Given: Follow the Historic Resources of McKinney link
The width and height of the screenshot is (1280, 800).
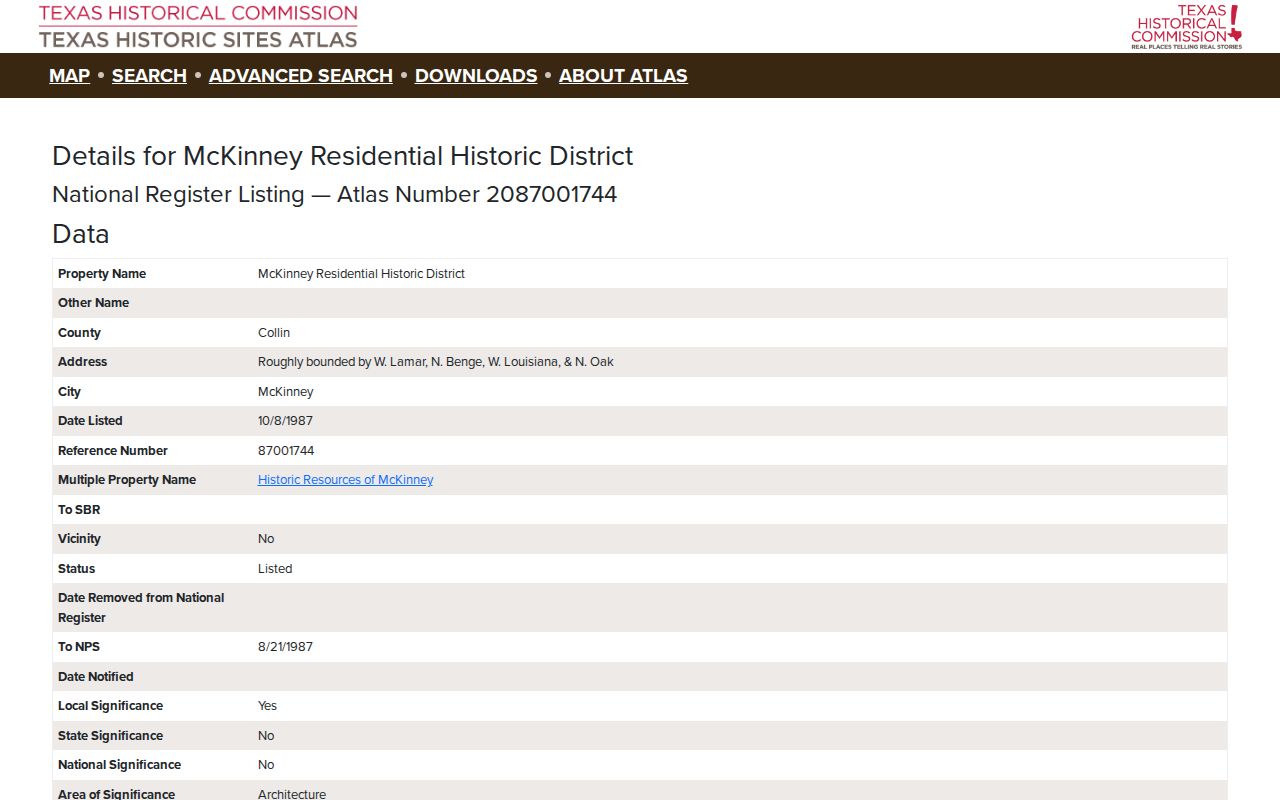Looking at the screenshot, I should pyautogui.click(x=346, y=480).
